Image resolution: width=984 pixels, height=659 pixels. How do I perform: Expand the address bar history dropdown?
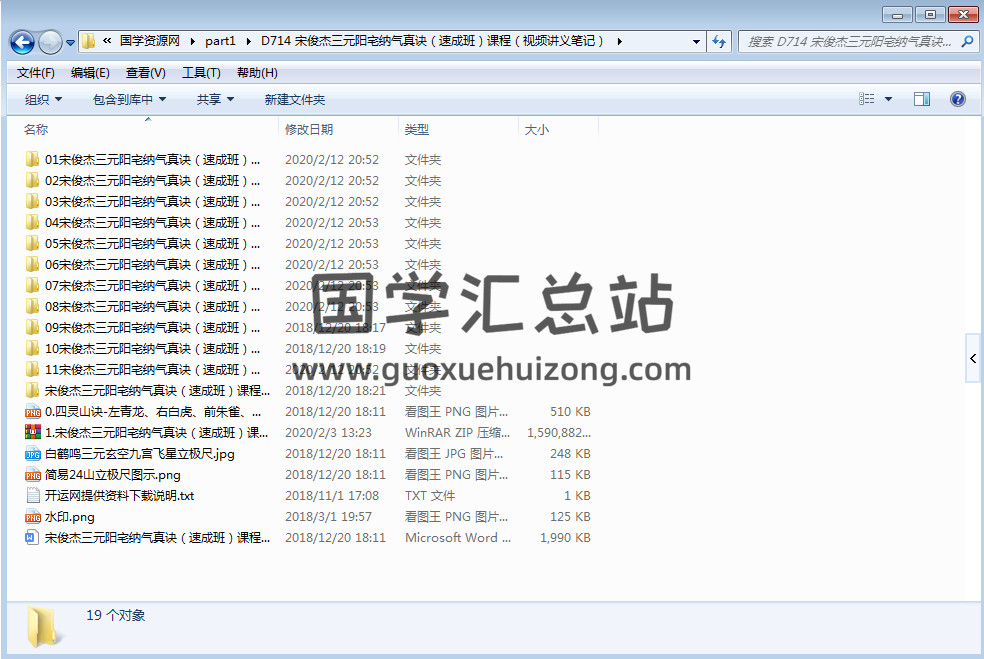[x=696, y=42]
